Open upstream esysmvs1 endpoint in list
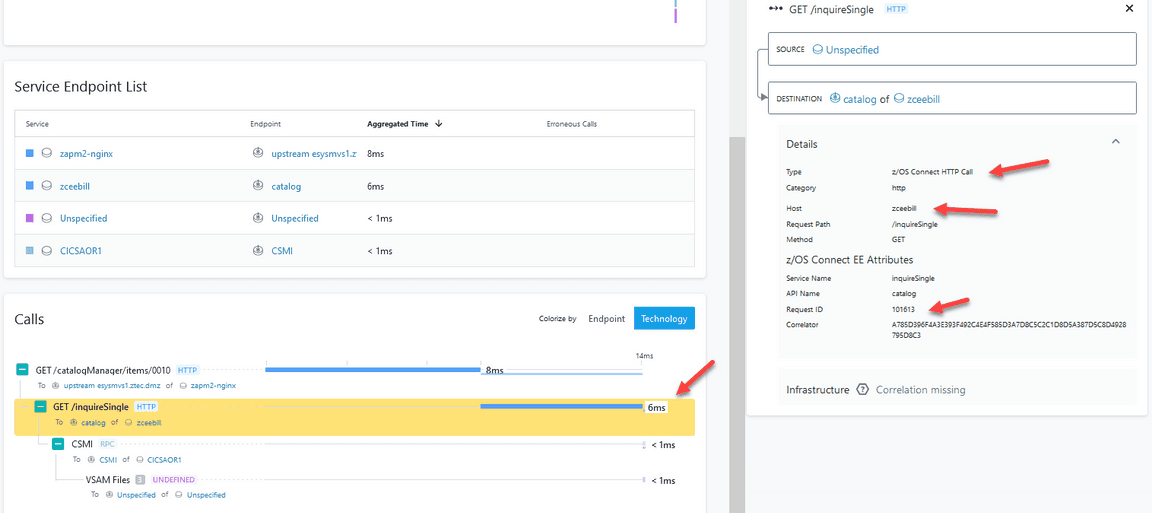The width and height of the screenshot is (1152, 513). (x=314, y=154)
